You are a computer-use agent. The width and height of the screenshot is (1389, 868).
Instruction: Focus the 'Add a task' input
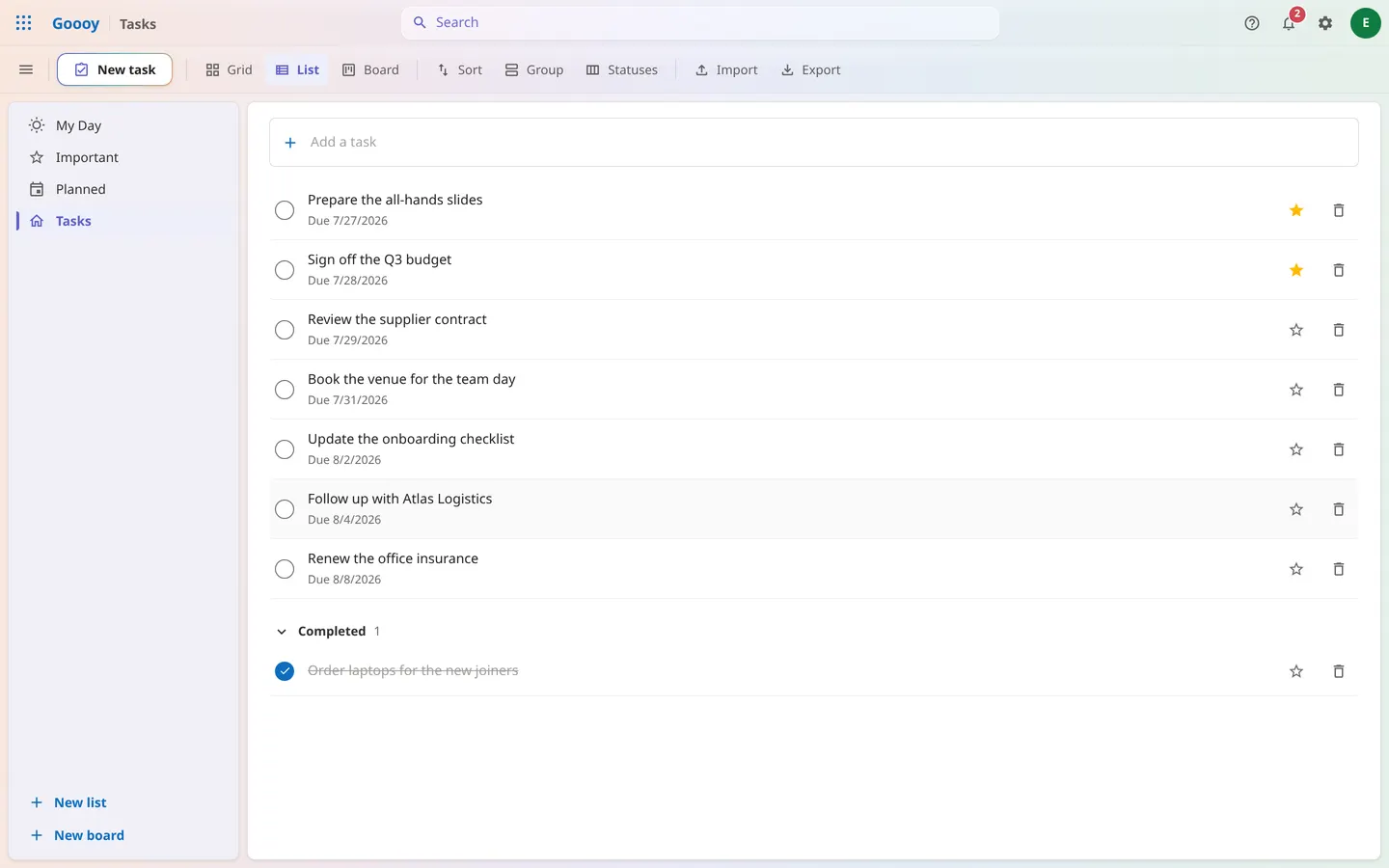814,143
